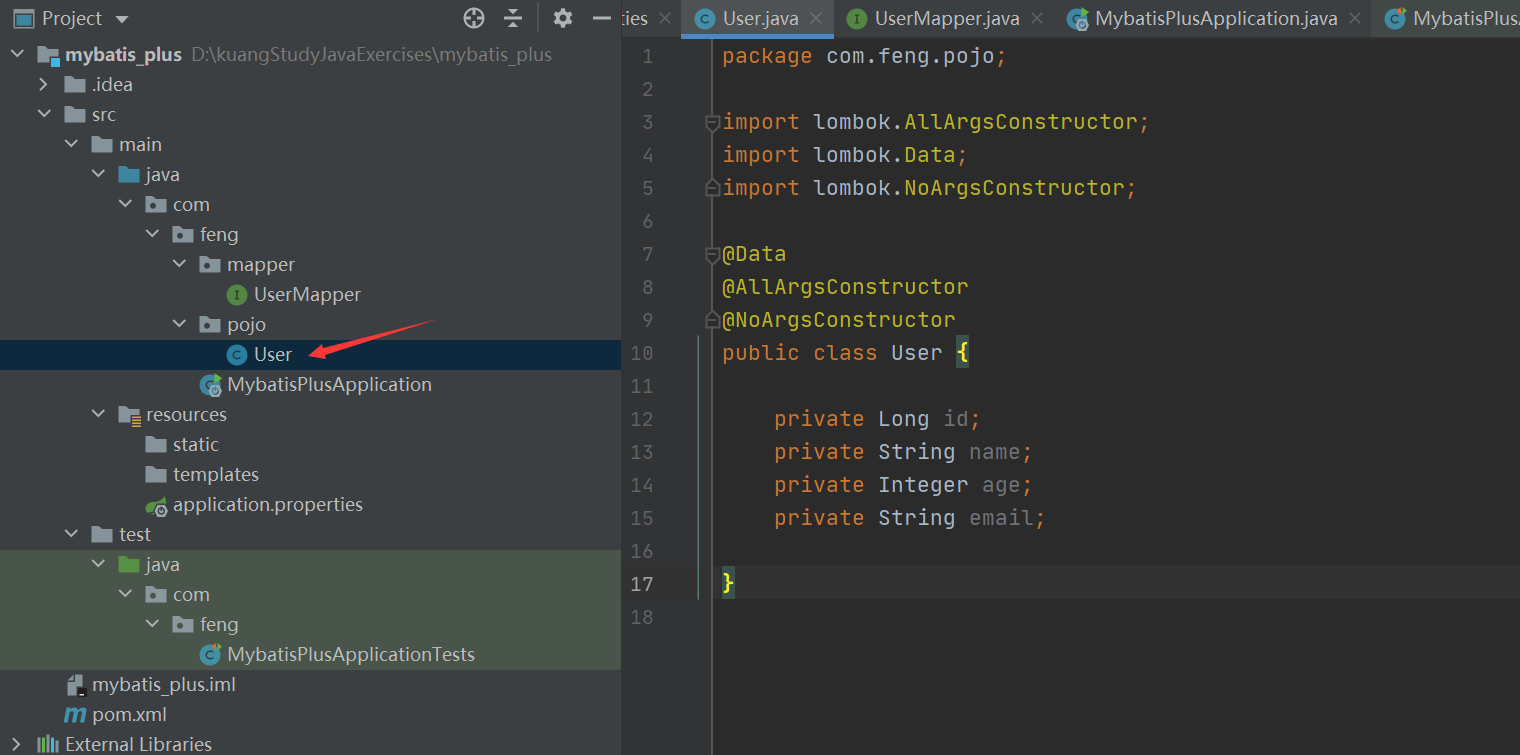Collapse the pojo package
The width and height of the screenshot is (1520, 755).
(x=179, y=324)
